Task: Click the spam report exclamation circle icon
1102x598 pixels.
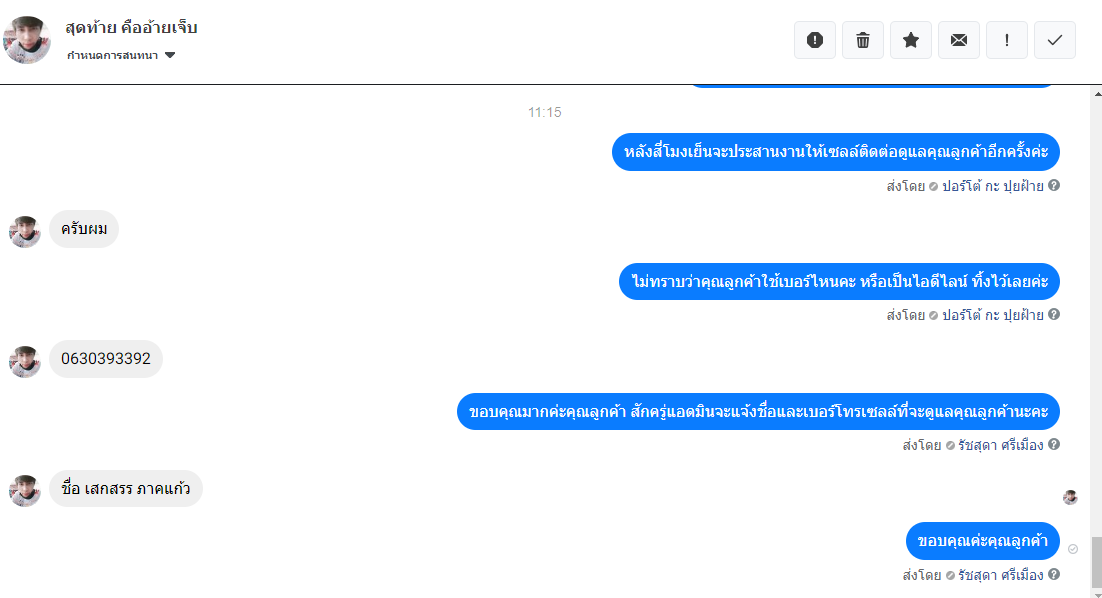Action: pos(815,40)
